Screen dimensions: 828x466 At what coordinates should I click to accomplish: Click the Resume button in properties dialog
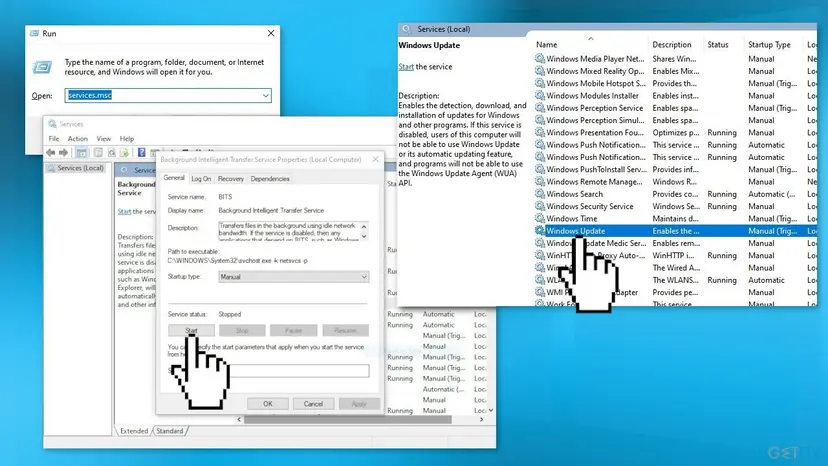(345, 330)
